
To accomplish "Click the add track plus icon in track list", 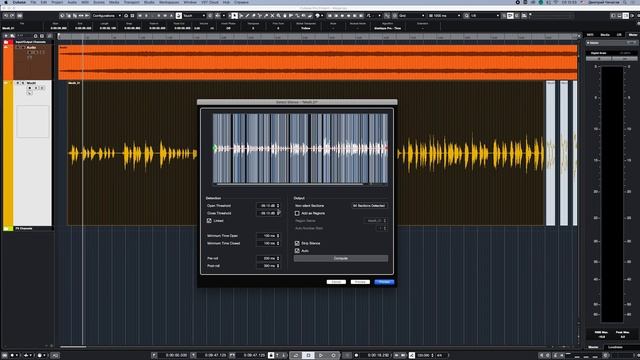I will [6, 36].
